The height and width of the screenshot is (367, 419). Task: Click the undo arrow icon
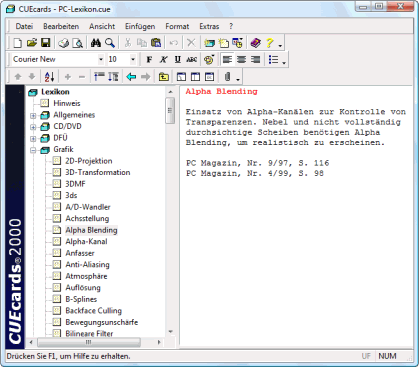pos(174,43)
